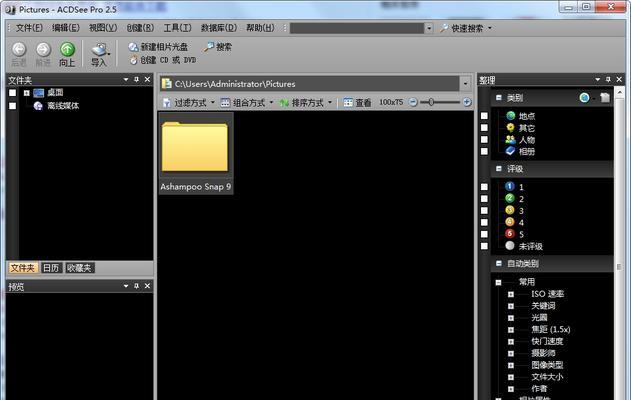Click the 离线媒体 offline media icon
The height and width of the screenshot is (400, 631).
[38, 106]
